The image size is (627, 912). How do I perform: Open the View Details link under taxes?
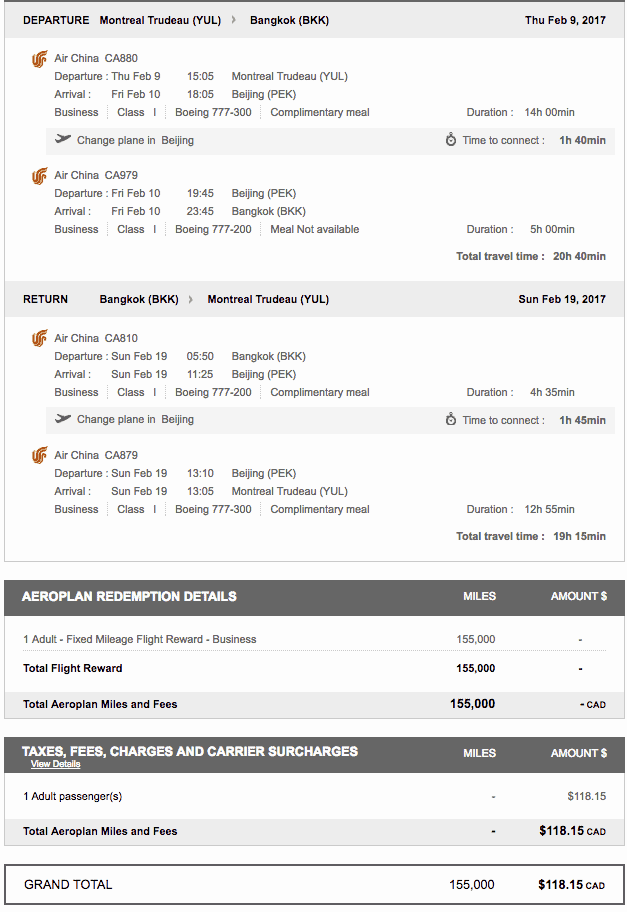tap(55, 764)
